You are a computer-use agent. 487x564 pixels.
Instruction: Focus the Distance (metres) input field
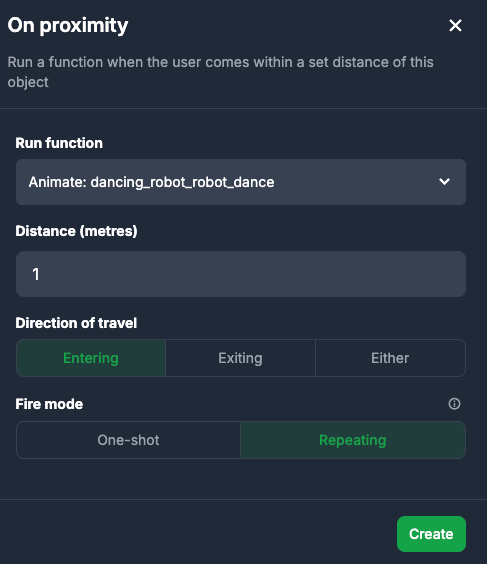tap(241, 274)
